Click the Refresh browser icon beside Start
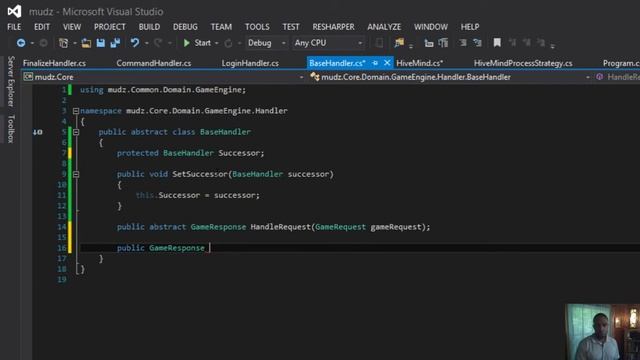 228,43
